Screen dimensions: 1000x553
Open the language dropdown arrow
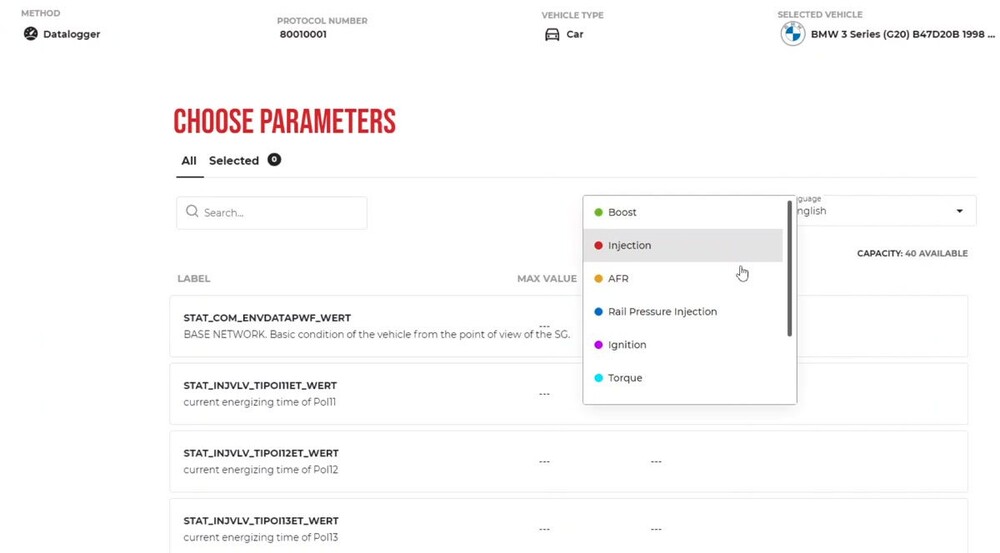tap(960, 211)
